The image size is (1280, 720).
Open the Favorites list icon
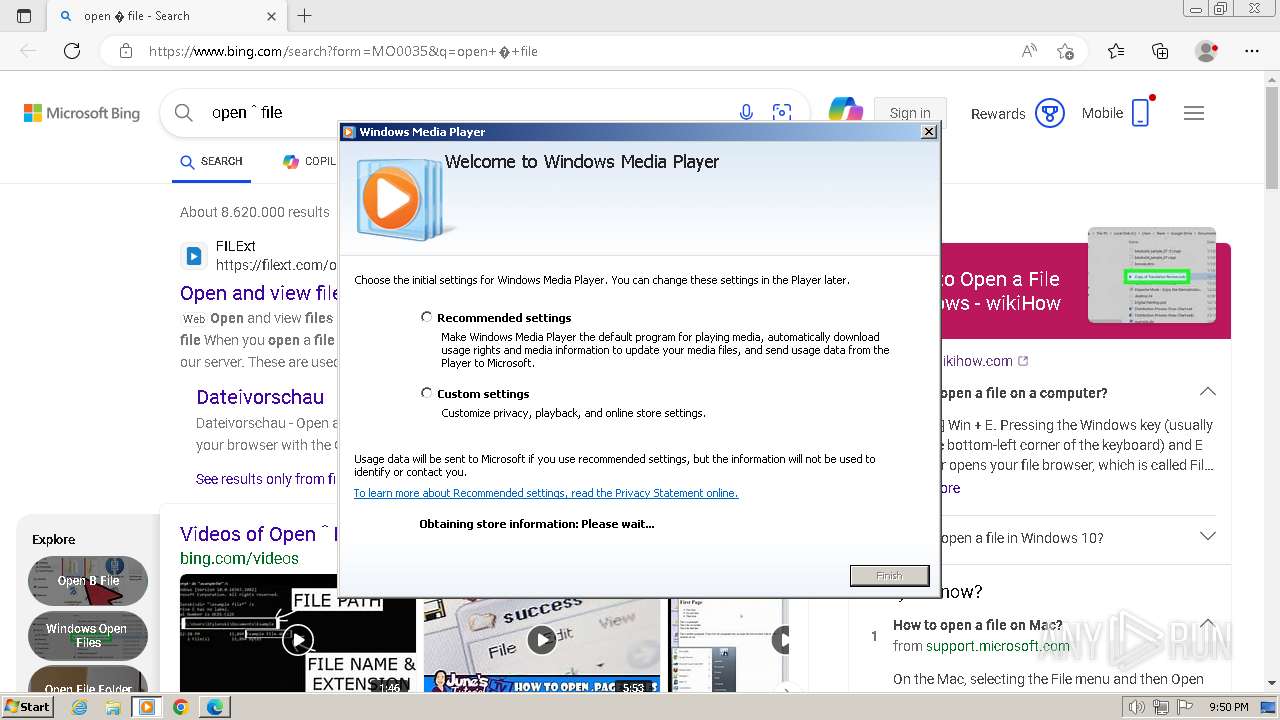coord(1116,51)
